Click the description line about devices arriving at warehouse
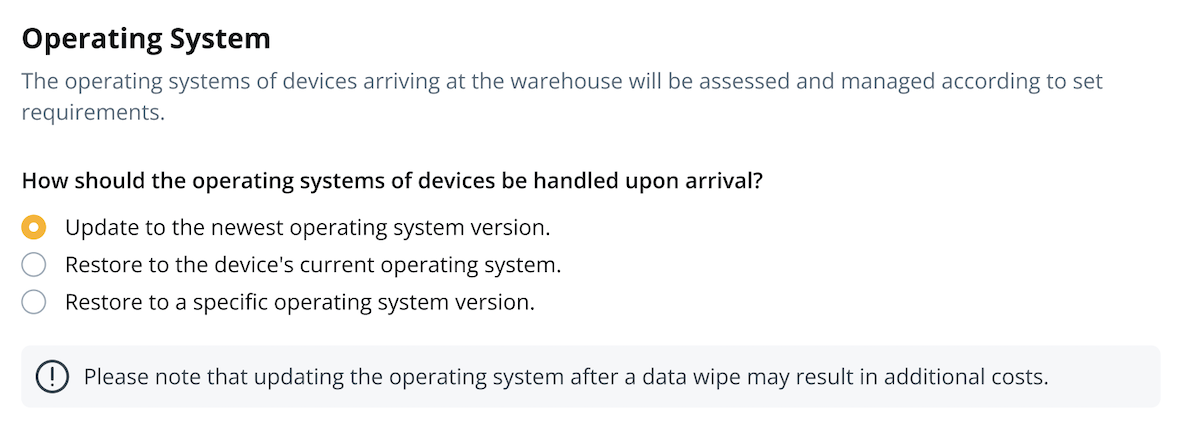The width and height of the screenshot is (1200, 427). pos(561,81)
